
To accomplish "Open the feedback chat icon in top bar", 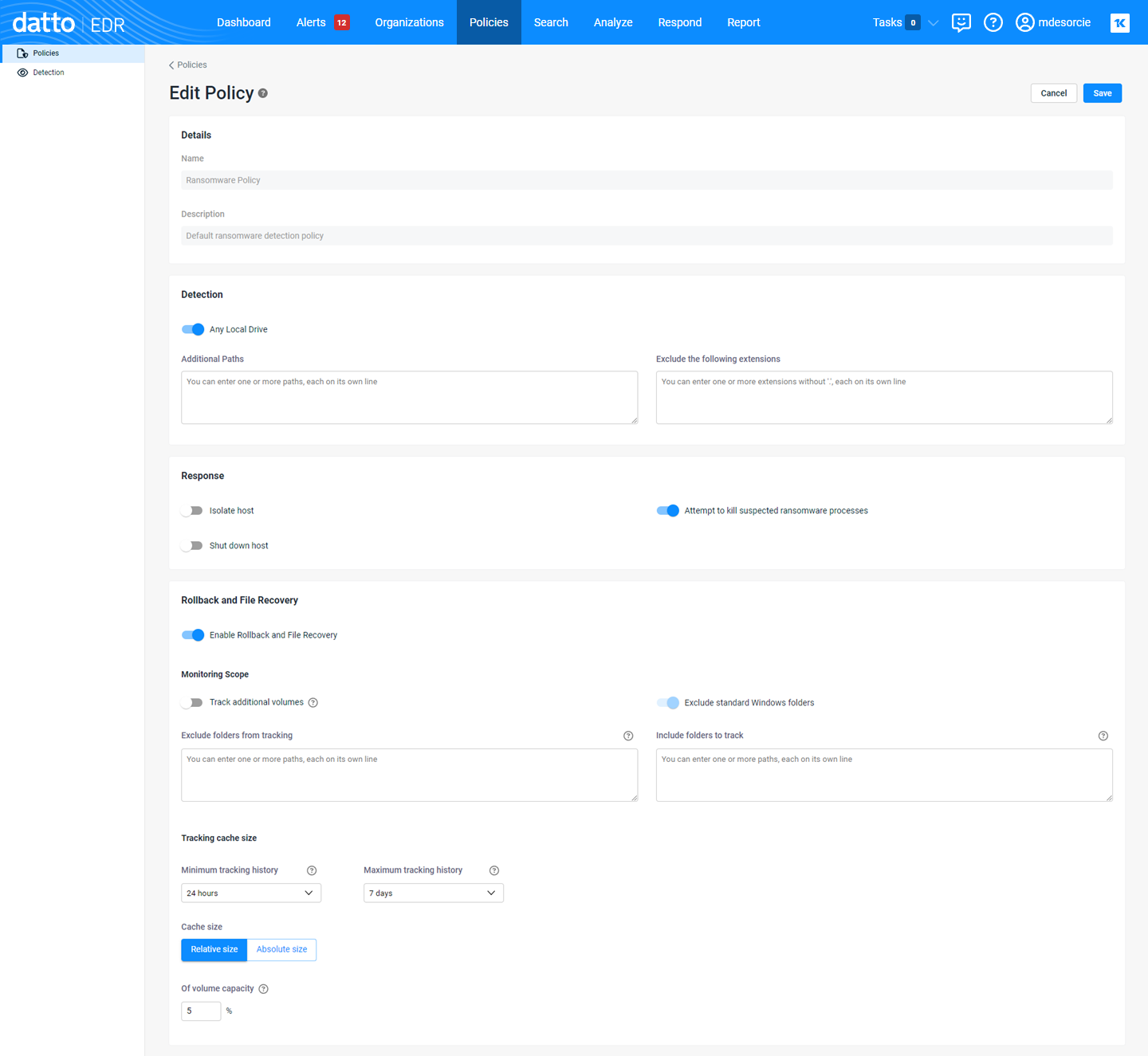I will pos(961,22).
